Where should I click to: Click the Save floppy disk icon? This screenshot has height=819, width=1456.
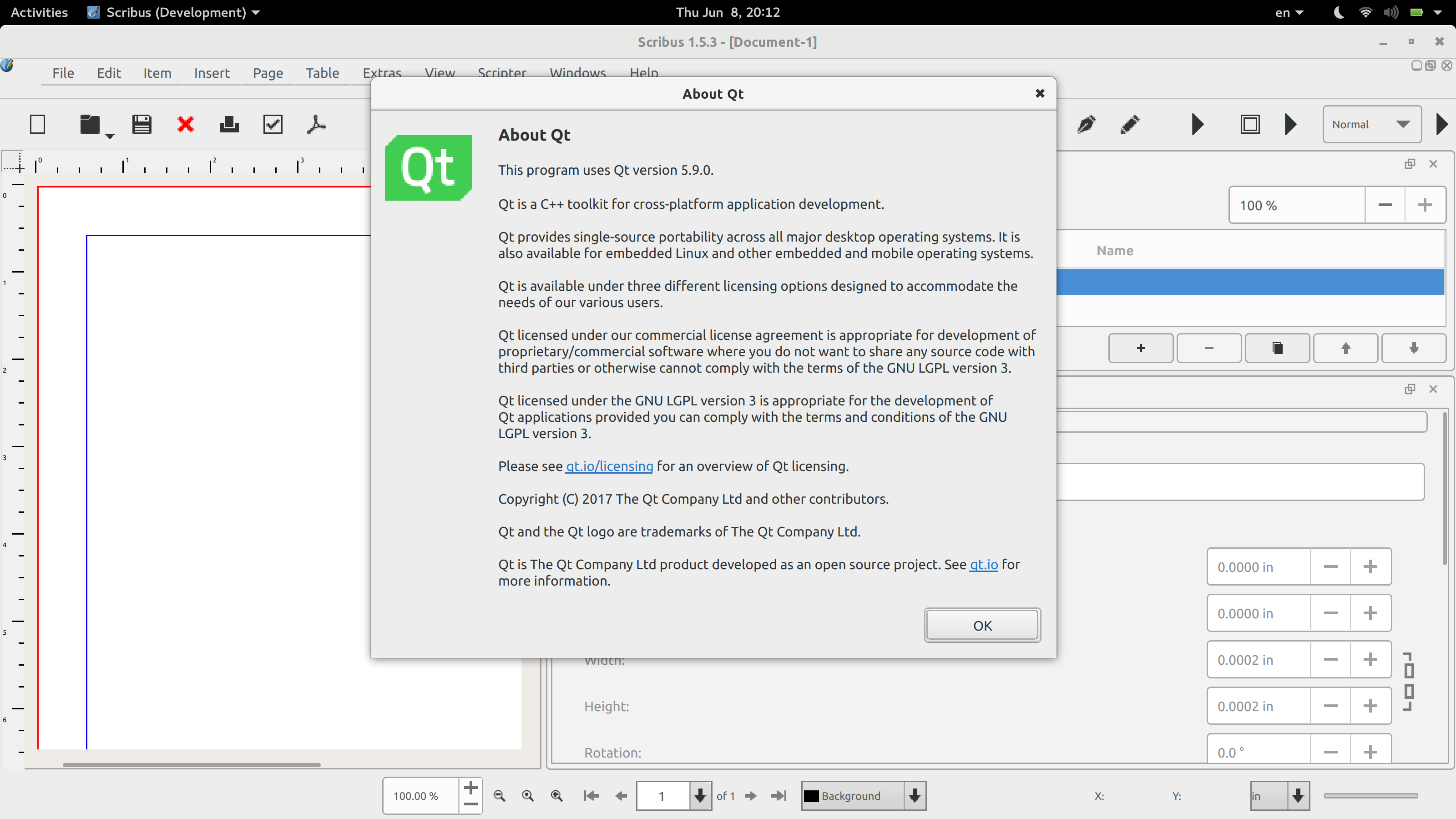click(x=142, y=124)
